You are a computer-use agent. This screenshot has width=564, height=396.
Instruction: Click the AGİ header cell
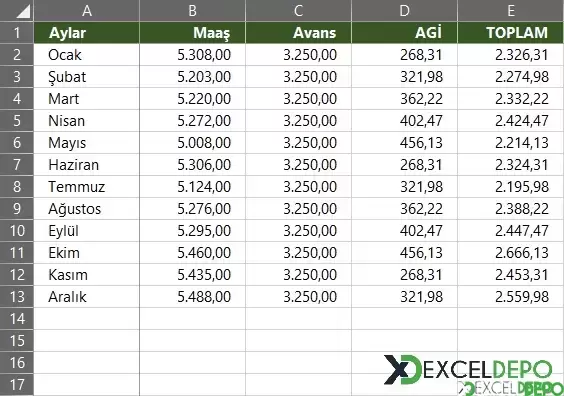click(404, 33)
